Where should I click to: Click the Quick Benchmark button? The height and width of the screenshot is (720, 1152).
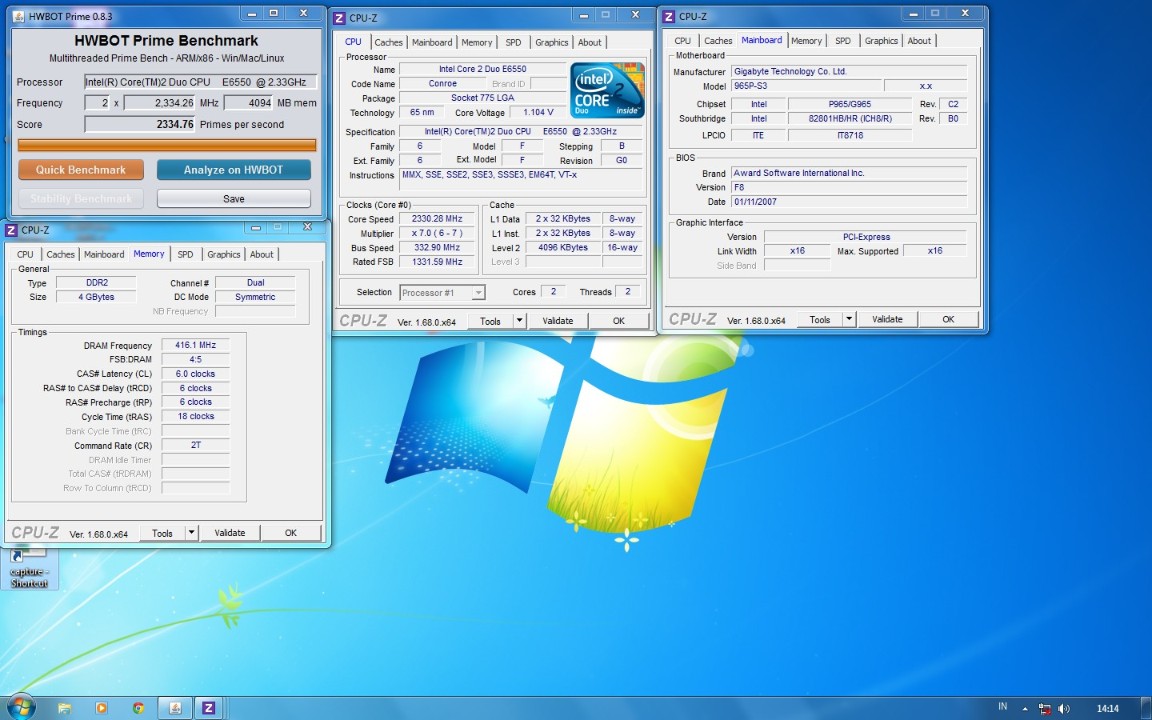tap(81, 170)
